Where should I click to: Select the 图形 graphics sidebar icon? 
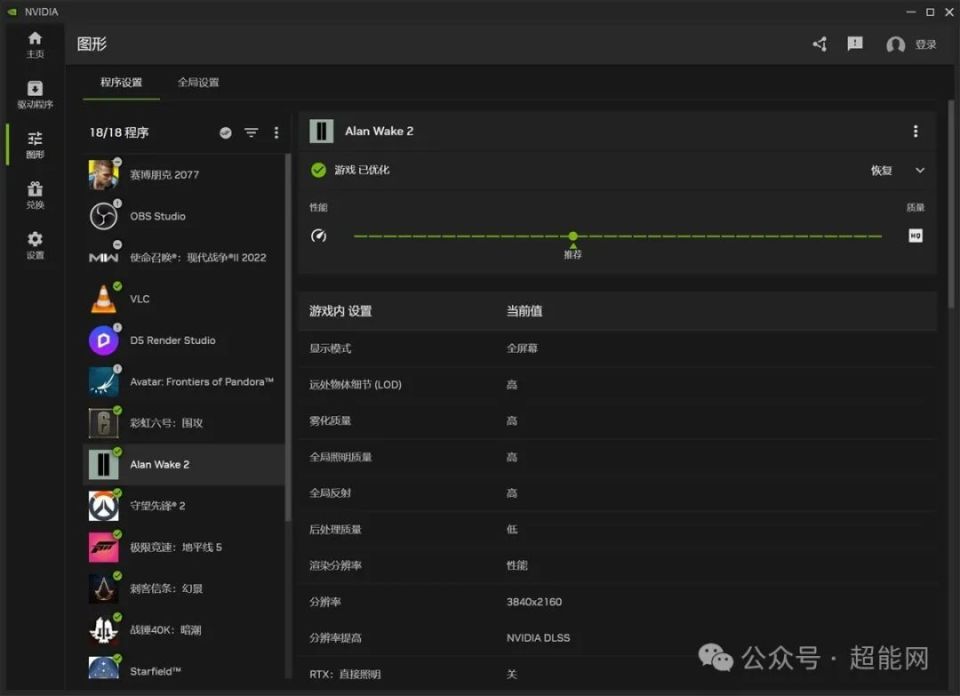click(35, 143)
